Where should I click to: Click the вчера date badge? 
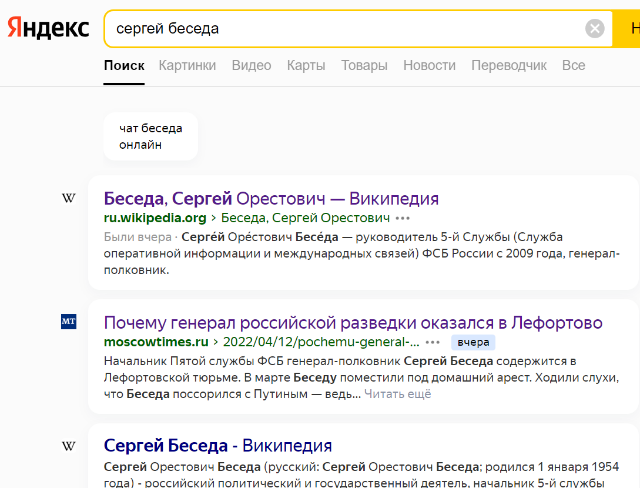coord(473,342)
